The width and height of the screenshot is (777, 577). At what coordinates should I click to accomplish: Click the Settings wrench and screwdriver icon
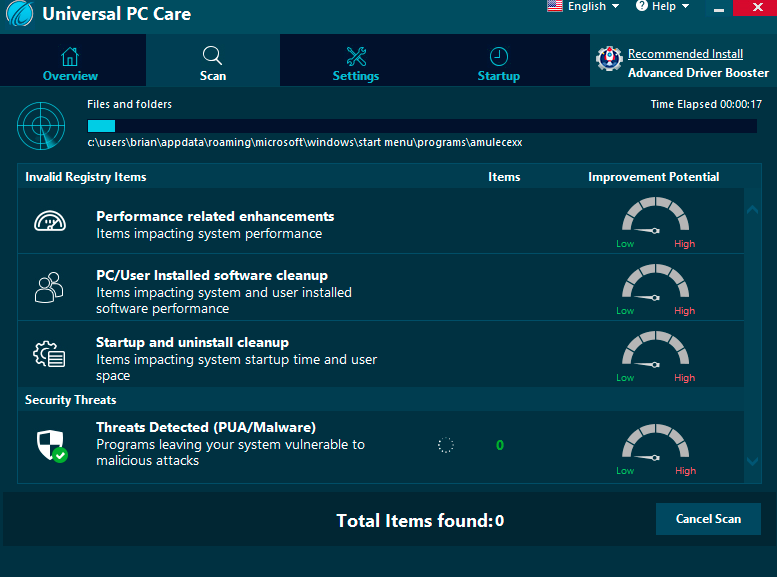pos(356,57)
